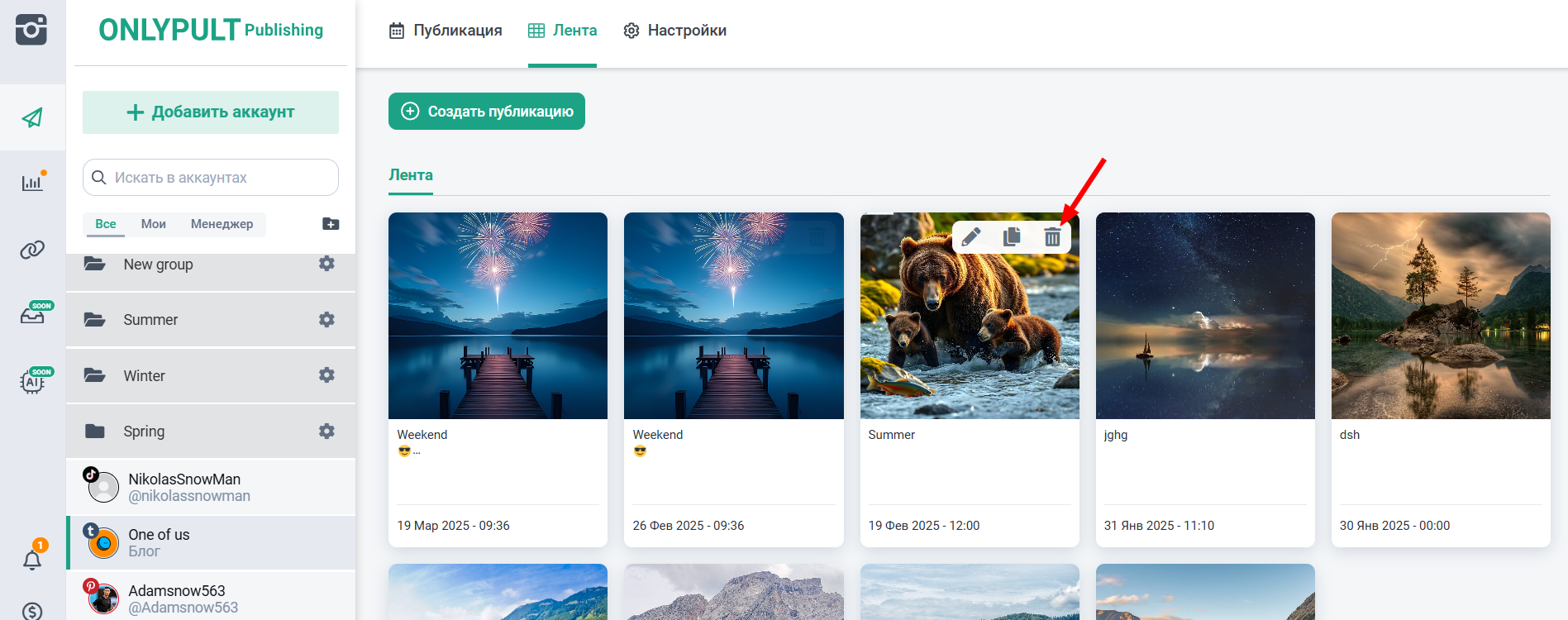Click the pencil edit icon on bear post

[x=971, y=237]
